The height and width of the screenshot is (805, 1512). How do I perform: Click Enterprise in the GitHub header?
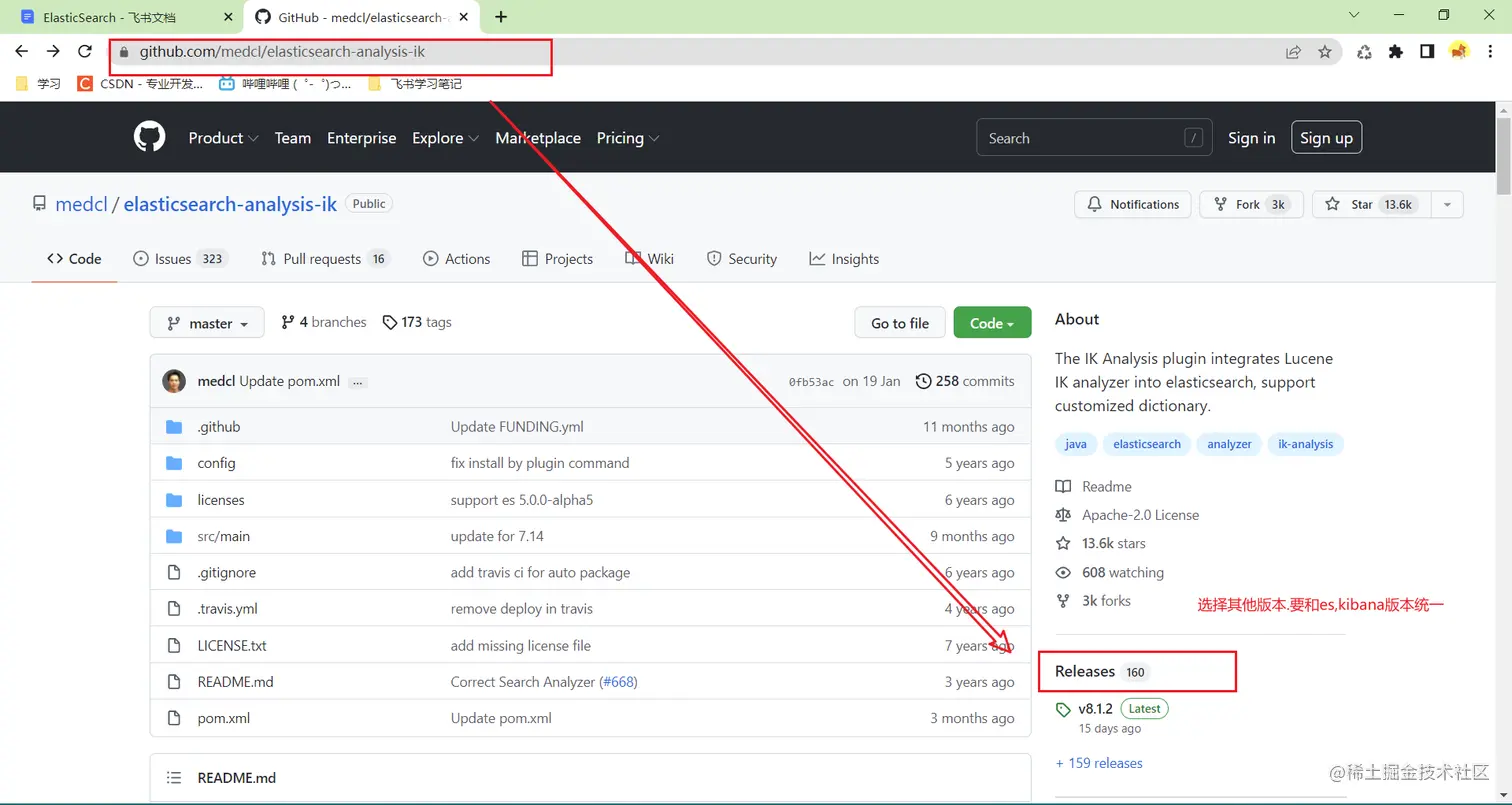click(x=361, y=138)
